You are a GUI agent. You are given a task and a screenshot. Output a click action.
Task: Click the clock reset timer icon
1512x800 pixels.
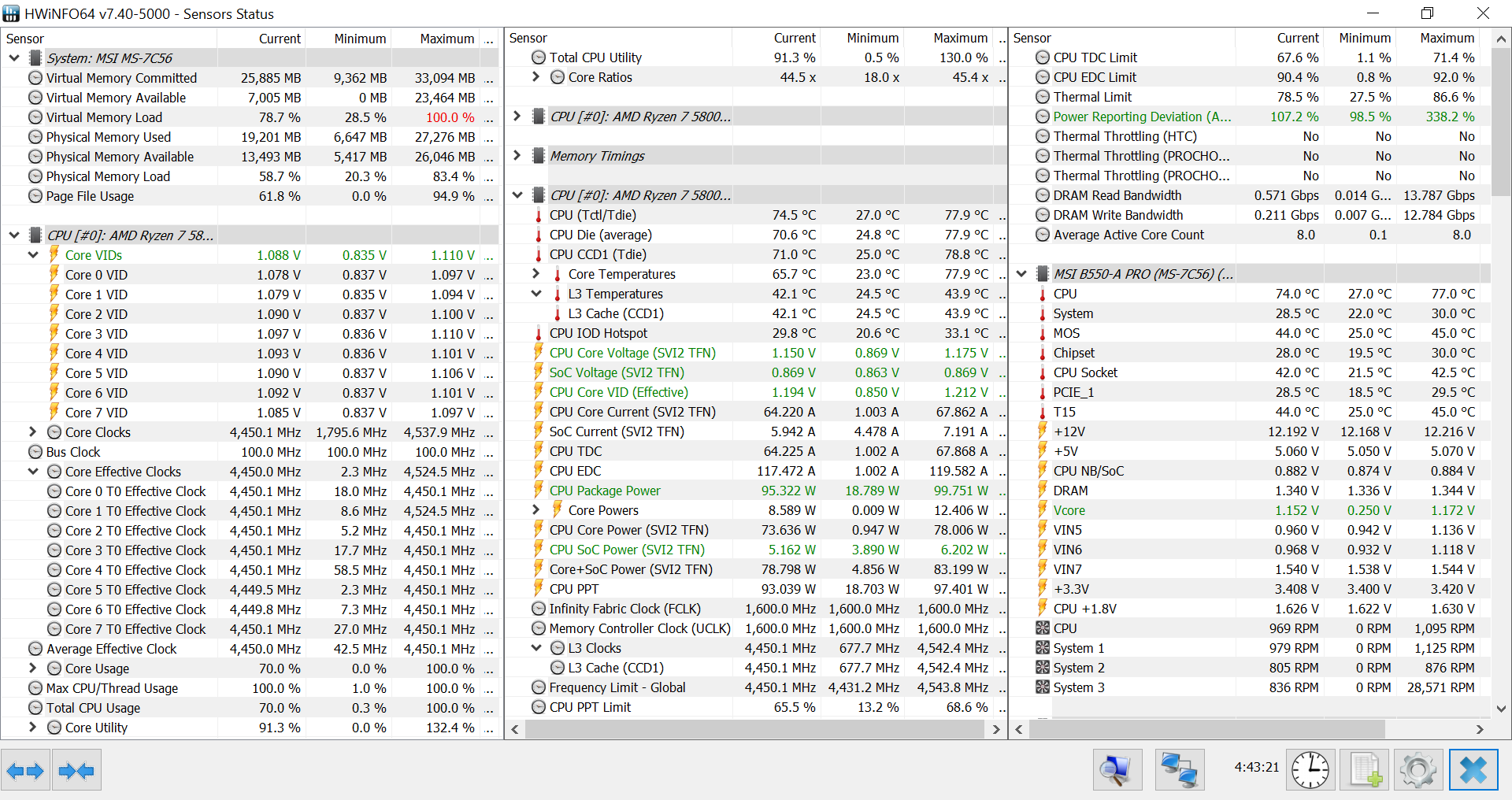pyautogui.click(x=1310, y=770)
